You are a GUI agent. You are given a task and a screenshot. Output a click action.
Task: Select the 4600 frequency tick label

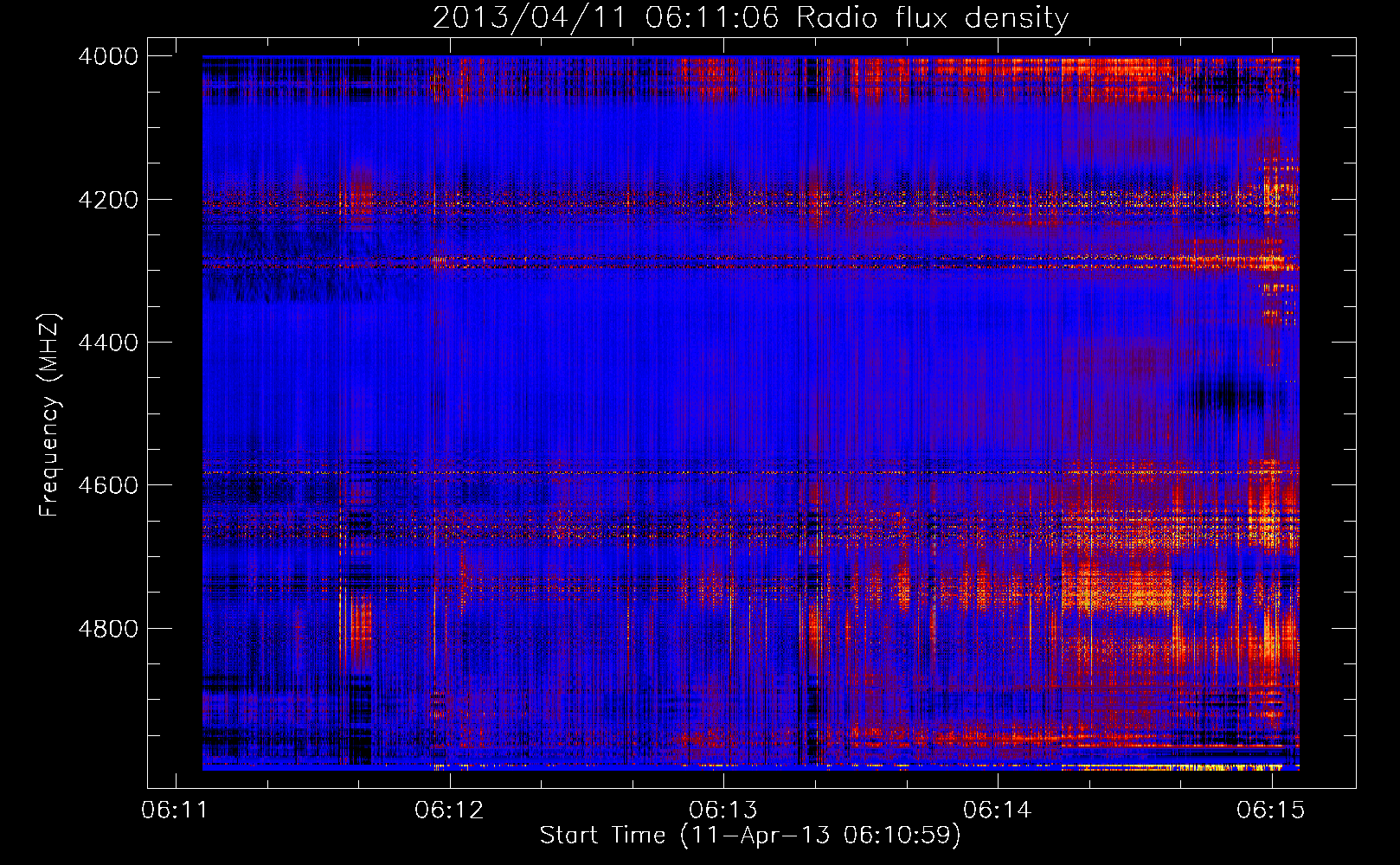108,485
